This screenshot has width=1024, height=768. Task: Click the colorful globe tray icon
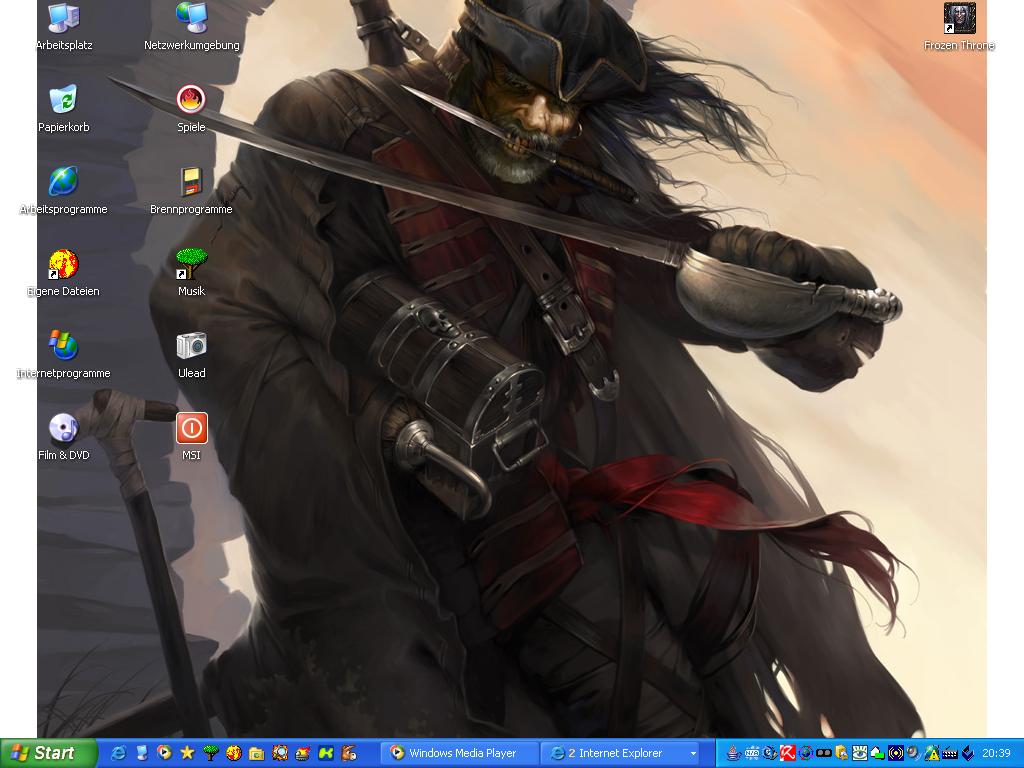coord(806,753)
